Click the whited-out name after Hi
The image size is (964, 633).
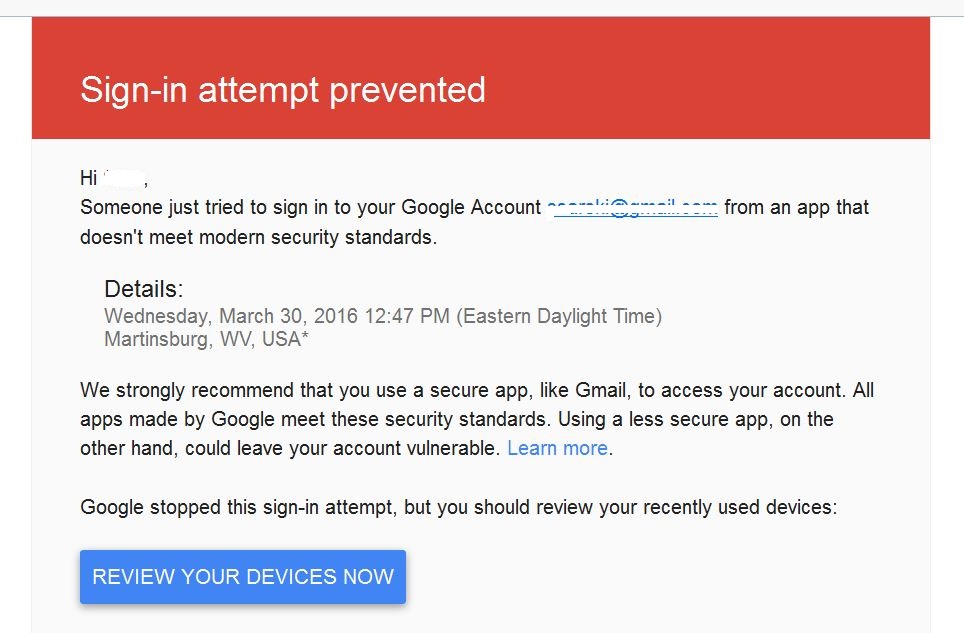click(124, 178)
